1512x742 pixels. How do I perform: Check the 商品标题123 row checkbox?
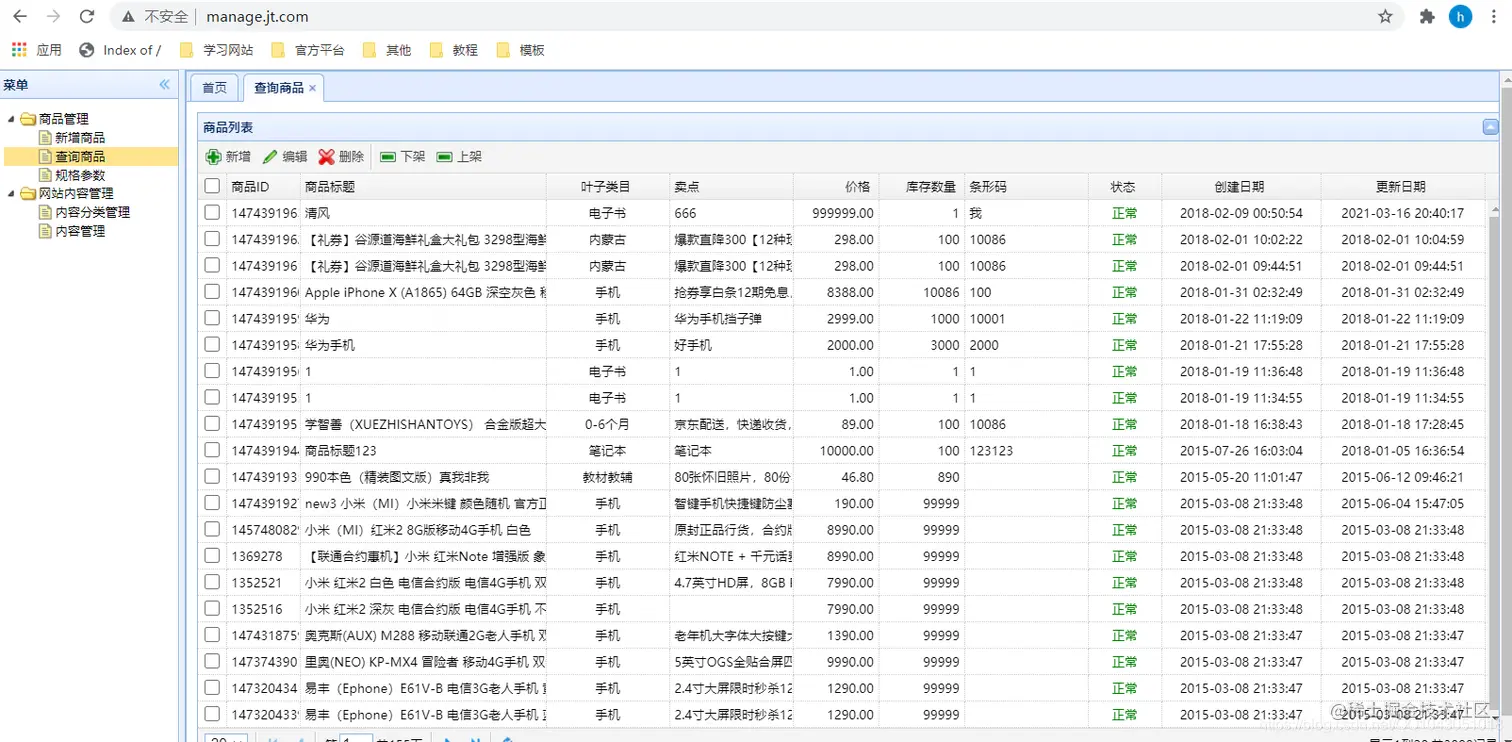pyautogui.click(x=212, y=450)
